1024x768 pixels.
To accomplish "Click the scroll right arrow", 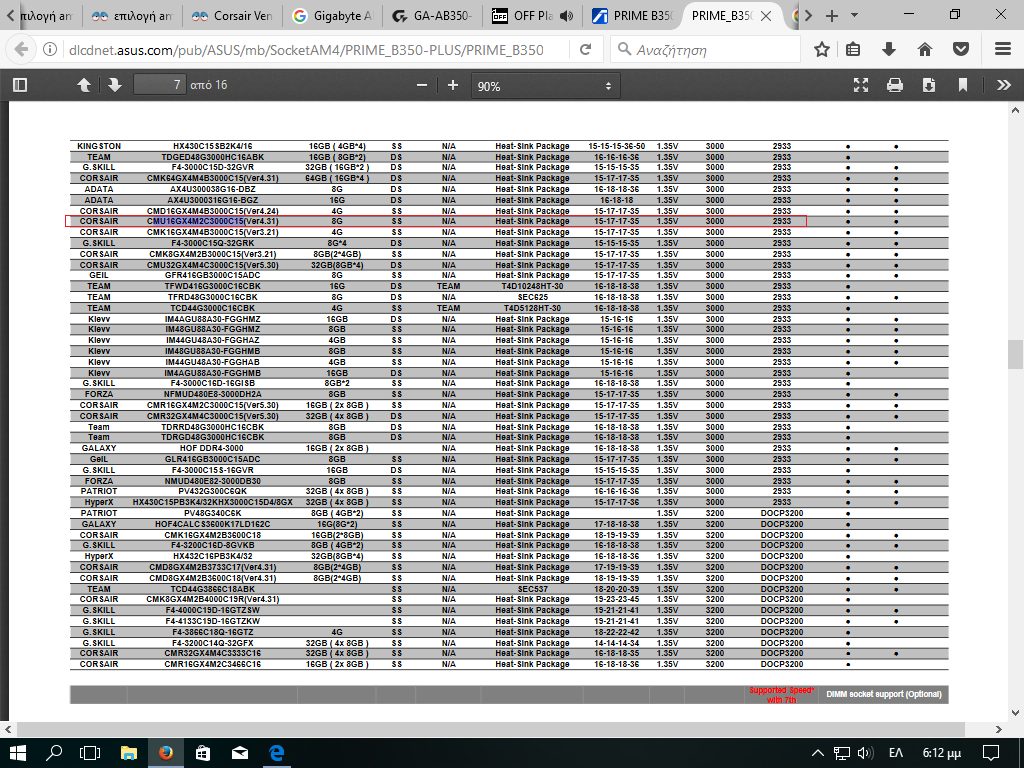I will click(999, 729).
